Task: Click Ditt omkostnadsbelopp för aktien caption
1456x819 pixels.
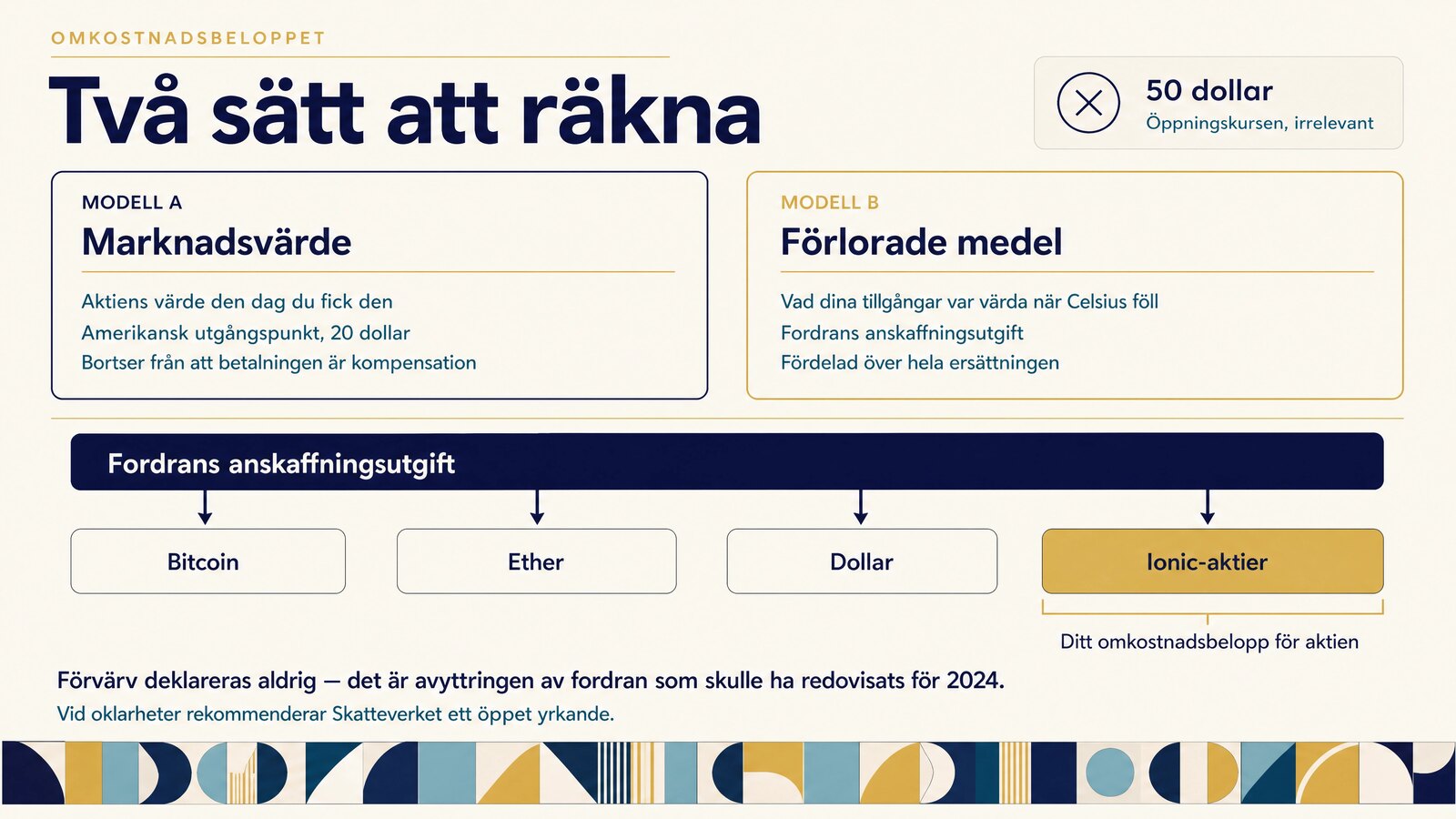Action: coord(1209,642)
